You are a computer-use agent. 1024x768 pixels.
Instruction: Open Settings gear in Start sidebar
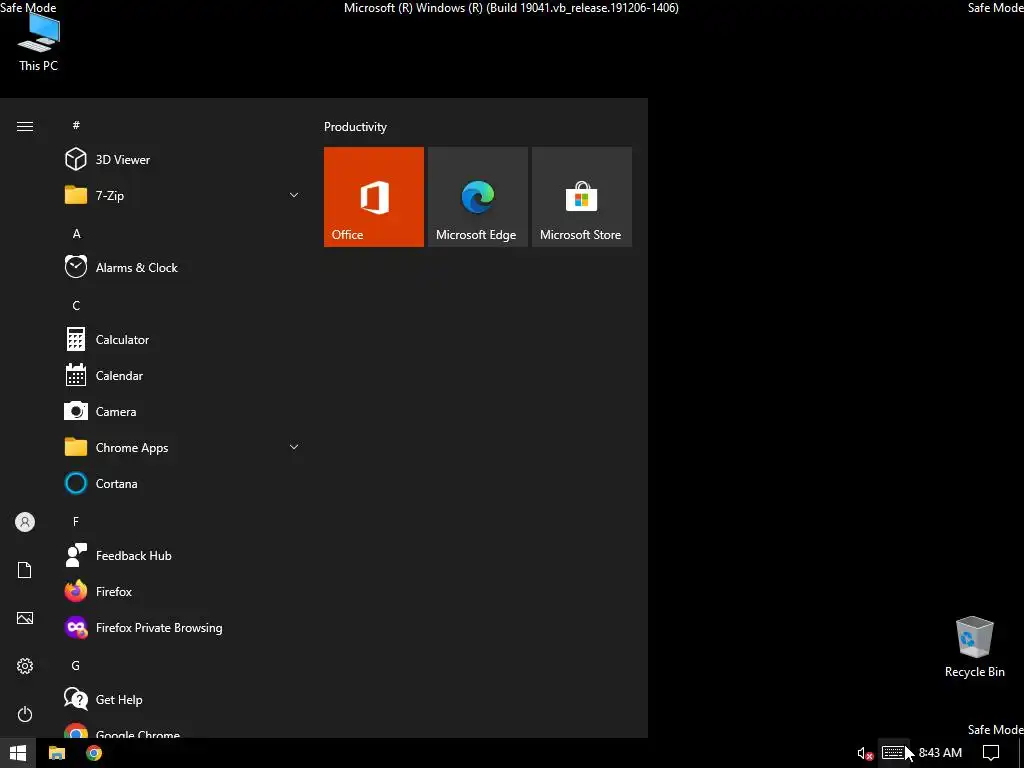pos(25,666)
